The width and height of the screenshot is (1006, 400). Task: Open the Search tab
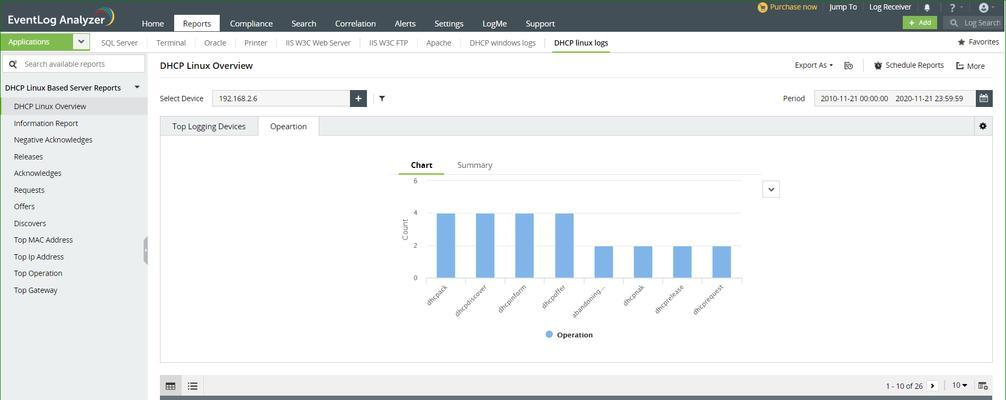tap(303, 23)
